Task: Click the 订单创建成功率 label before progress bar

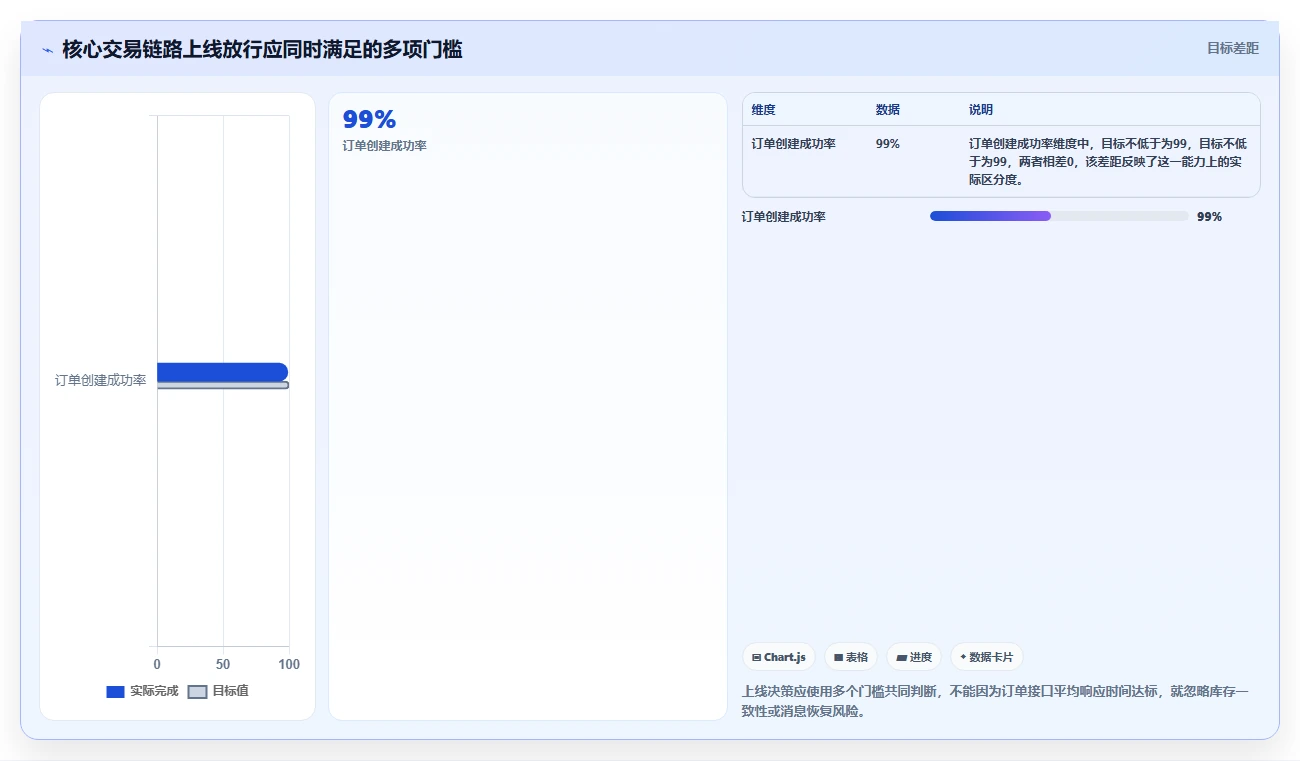Action: (x=784, y=217)
